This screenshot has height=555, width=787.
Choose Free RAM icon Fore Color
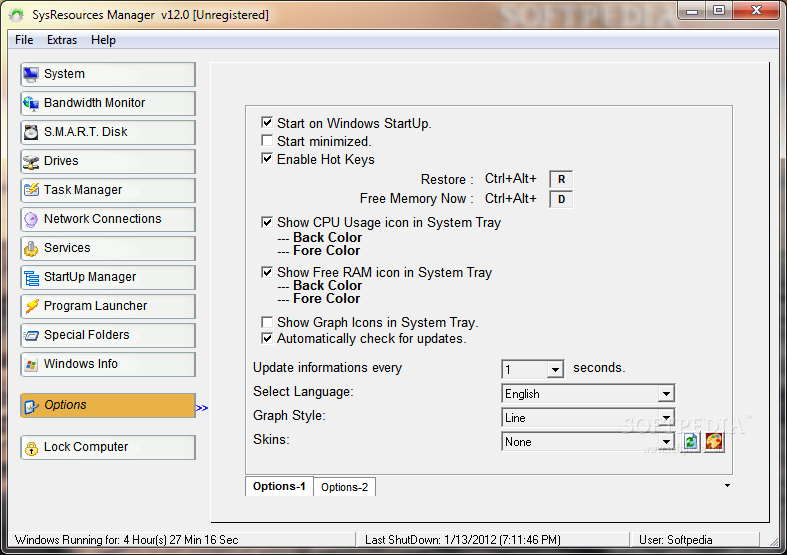pyautogui.click(x=326, y=299)
